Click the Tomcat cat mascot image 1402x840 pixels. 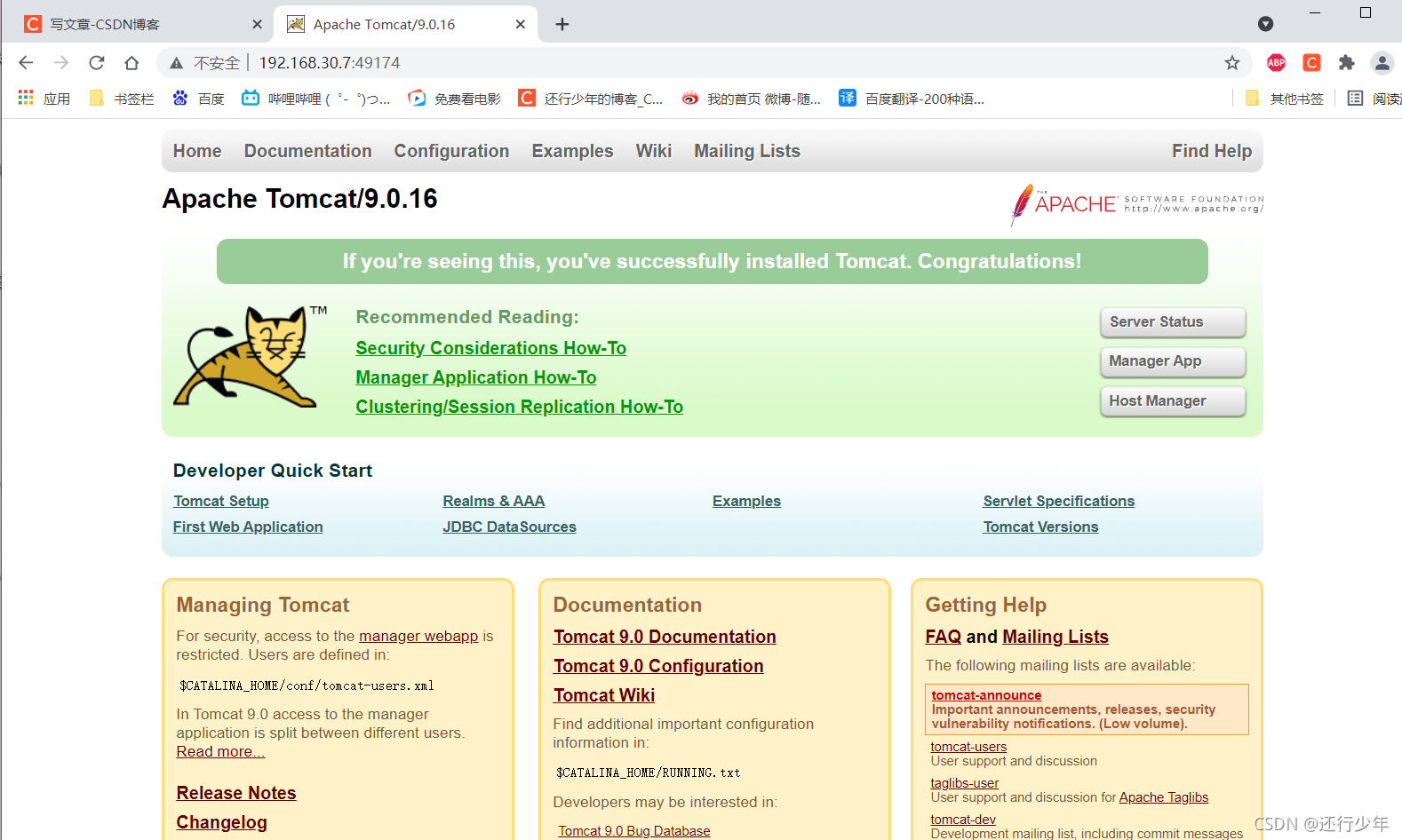pyautogui.click(x=251, y=356)
